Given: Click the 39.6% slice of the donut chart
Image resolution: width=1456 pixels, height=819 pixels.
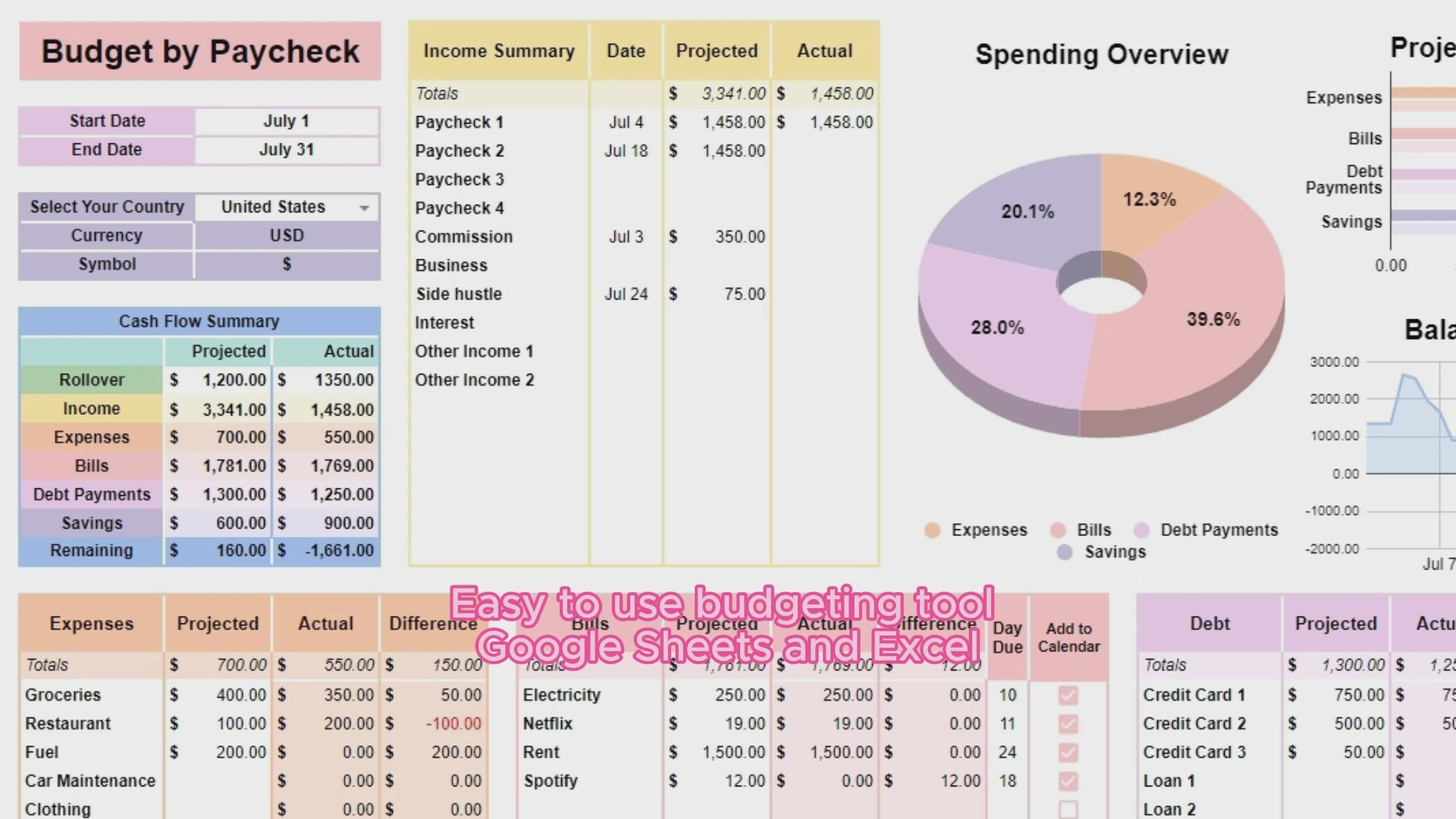Looking at the screenshot, I should (x=1213, y=320).
